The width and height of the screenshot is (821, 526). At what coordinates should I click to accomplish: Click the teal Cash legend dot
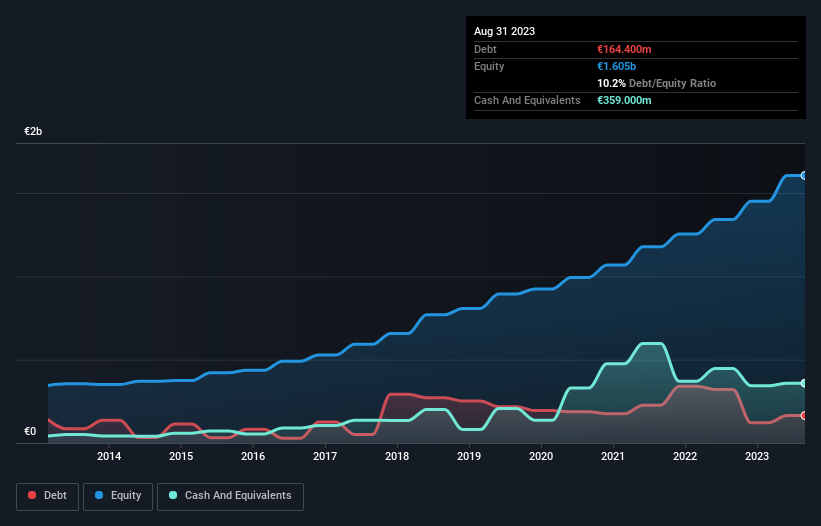(x=173, y=495)
